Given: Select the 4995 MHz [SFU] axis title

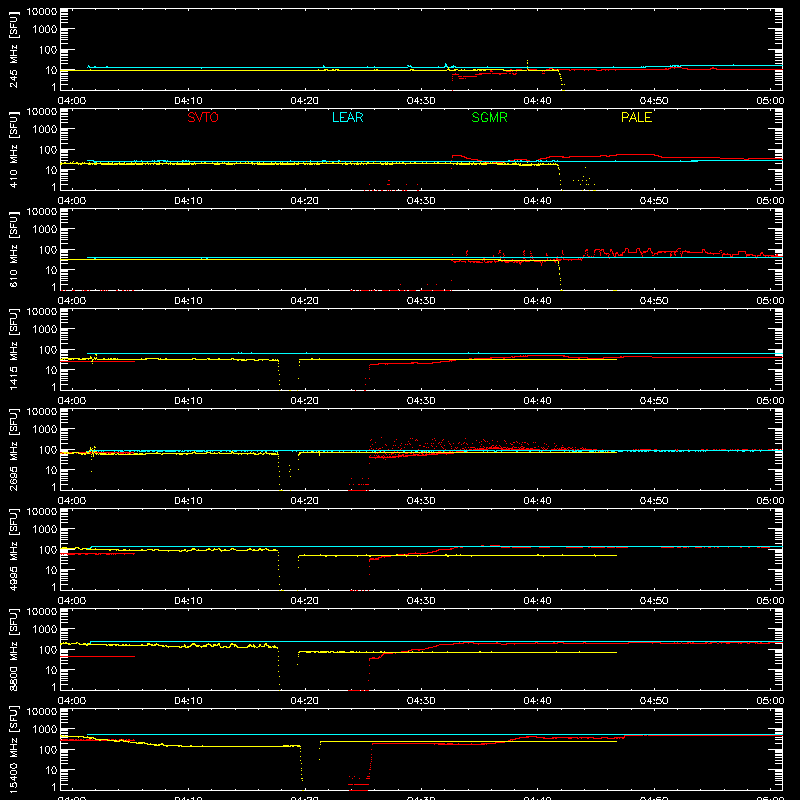Looking at the screenshot, I should pyautogui.click(x=13, y=549).
